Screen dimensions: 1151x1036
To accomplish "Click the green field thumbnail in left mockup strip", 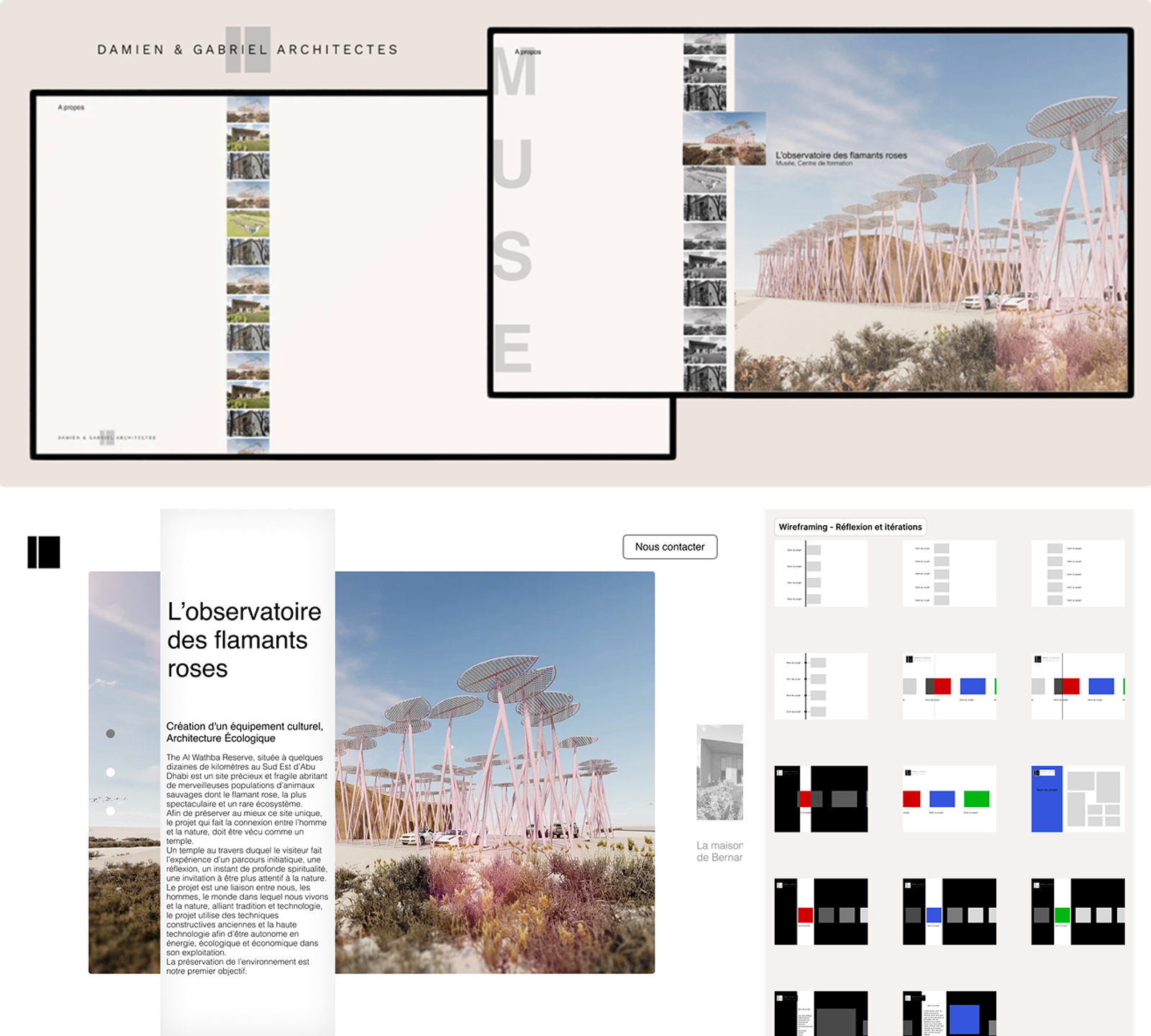I will tap(248, 224).
